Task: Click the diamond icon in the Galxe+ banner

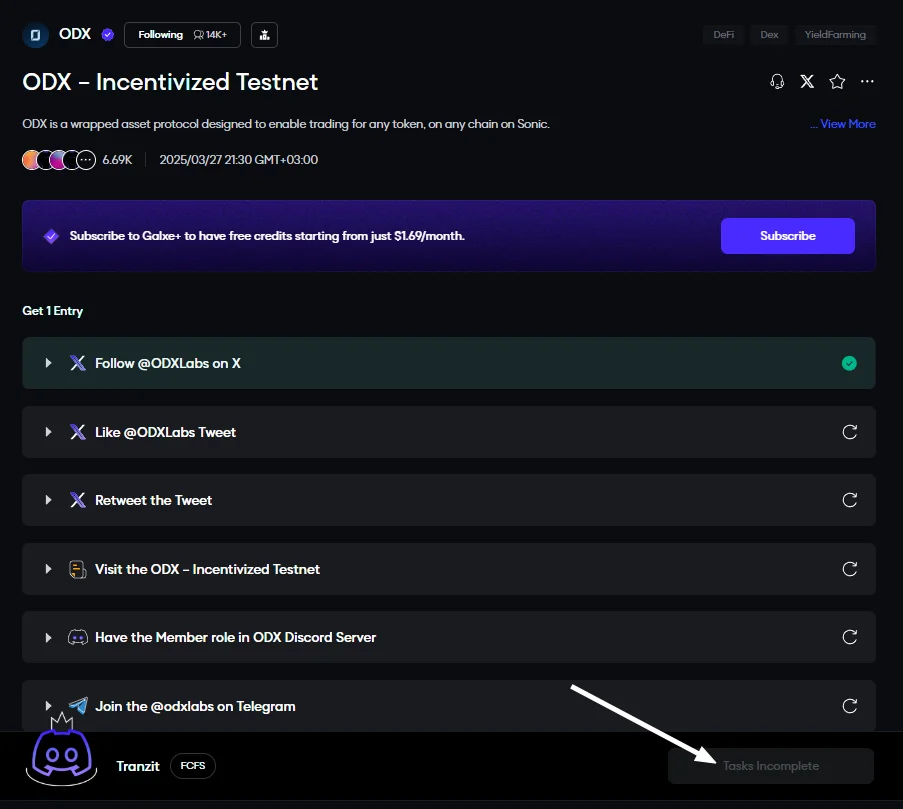Action: [51, 236]
